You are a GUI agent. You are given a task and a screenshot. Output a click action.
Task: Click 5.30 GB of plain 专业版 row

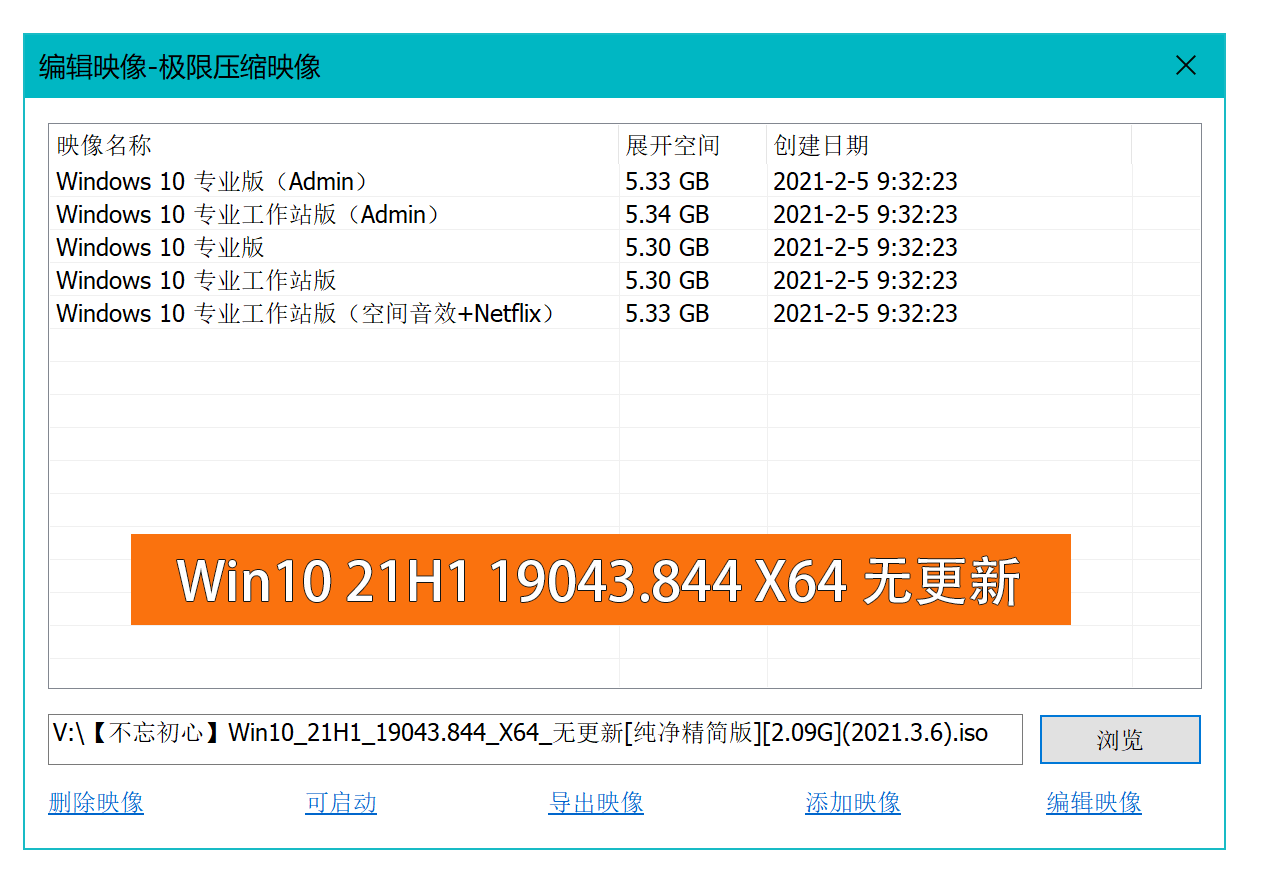[667, 247]
